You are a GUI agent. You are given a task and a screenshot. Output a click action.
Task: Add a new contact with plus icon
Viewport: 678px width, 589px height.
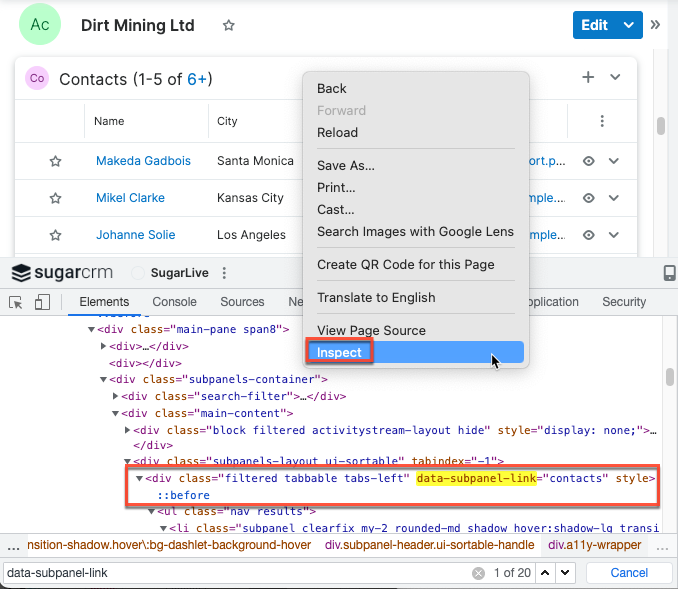pos(588,77)
